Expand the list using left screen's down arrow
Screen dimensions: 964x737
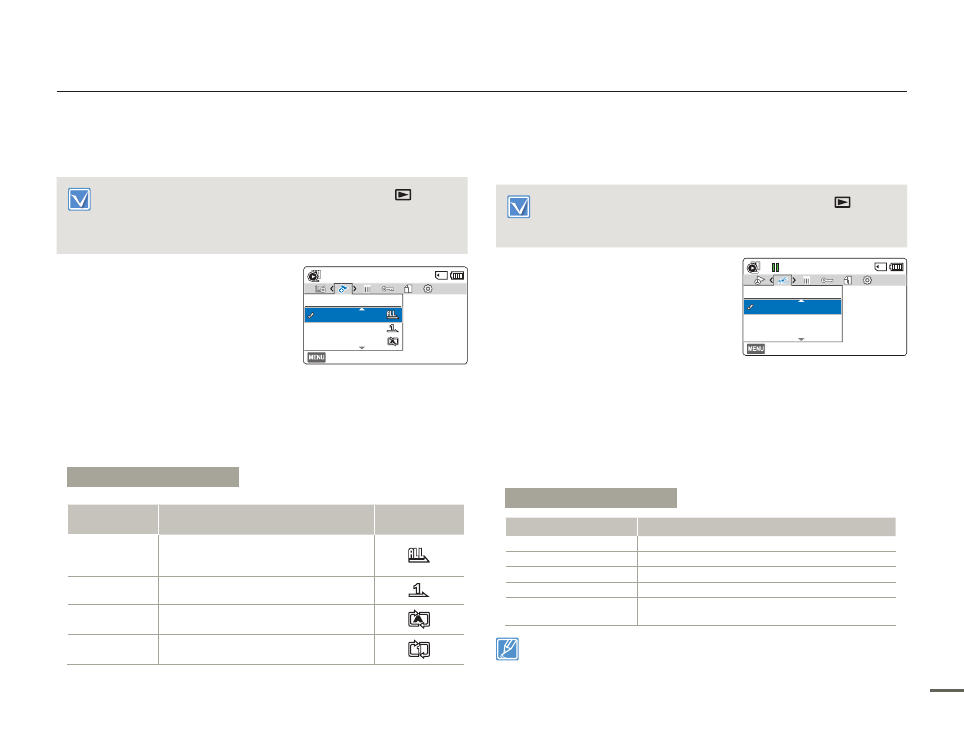pyautogui.click(x=362, y=347)
